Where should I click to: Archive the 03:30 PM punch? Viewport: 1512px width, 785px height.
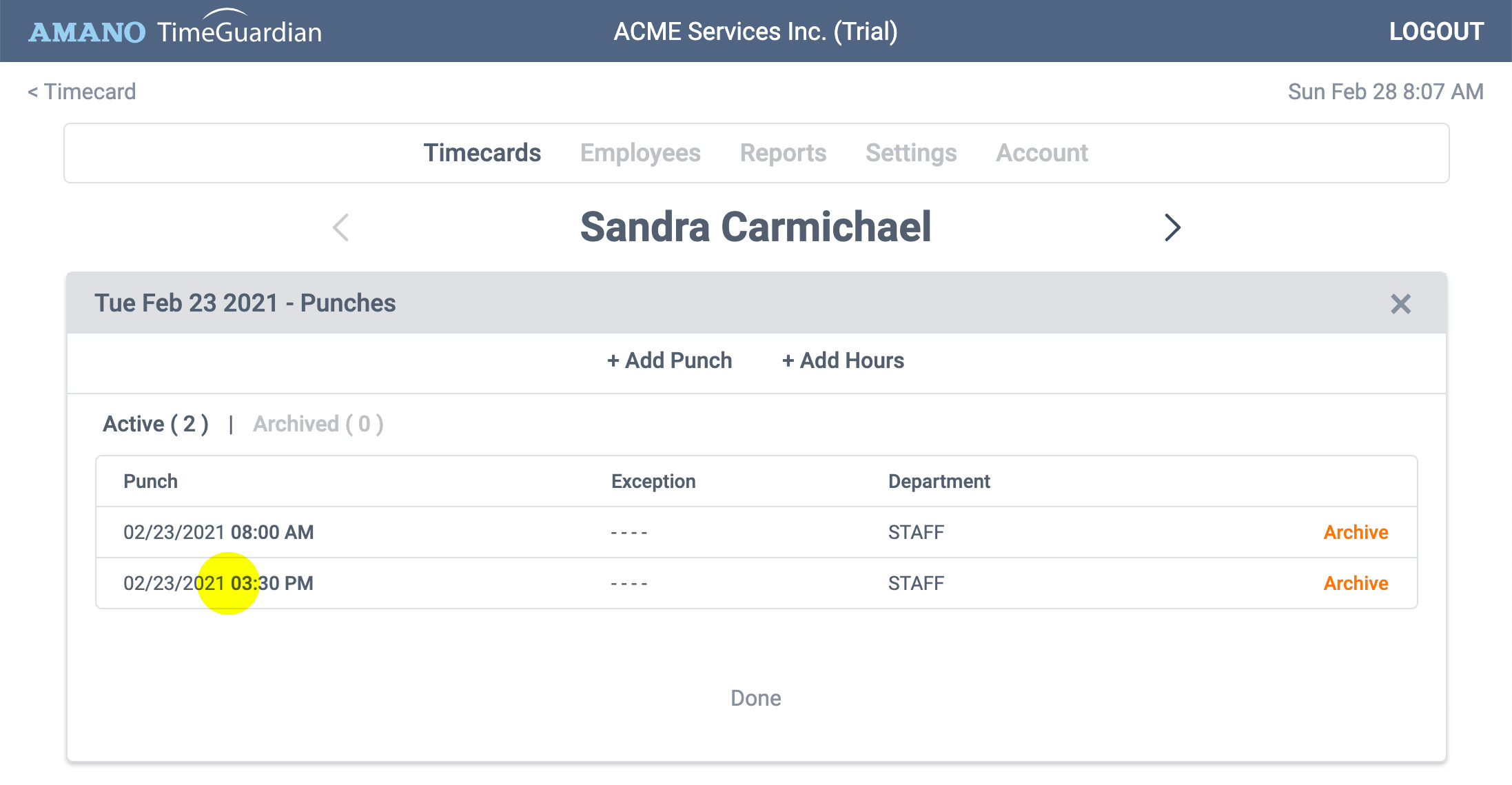click(x=1356, y=583)
